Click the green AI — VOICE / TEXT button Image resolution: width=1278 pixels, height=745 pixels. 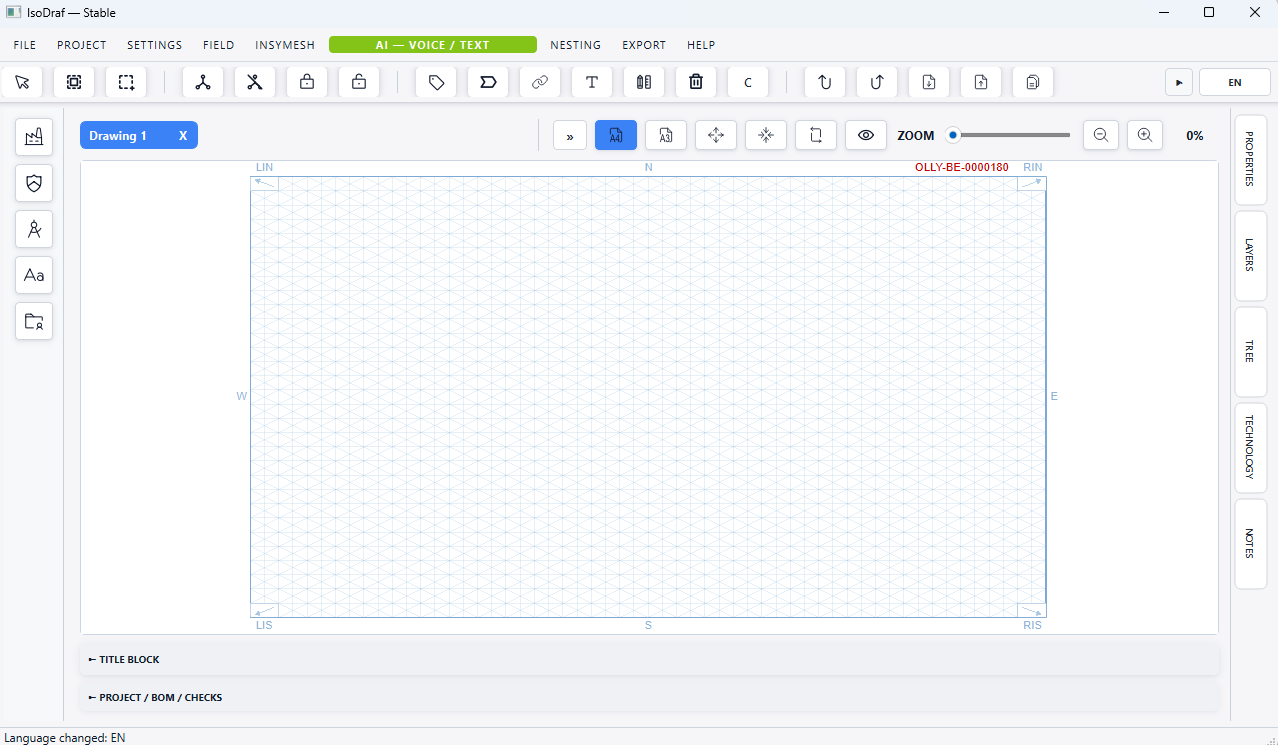[x=433, y=45]
